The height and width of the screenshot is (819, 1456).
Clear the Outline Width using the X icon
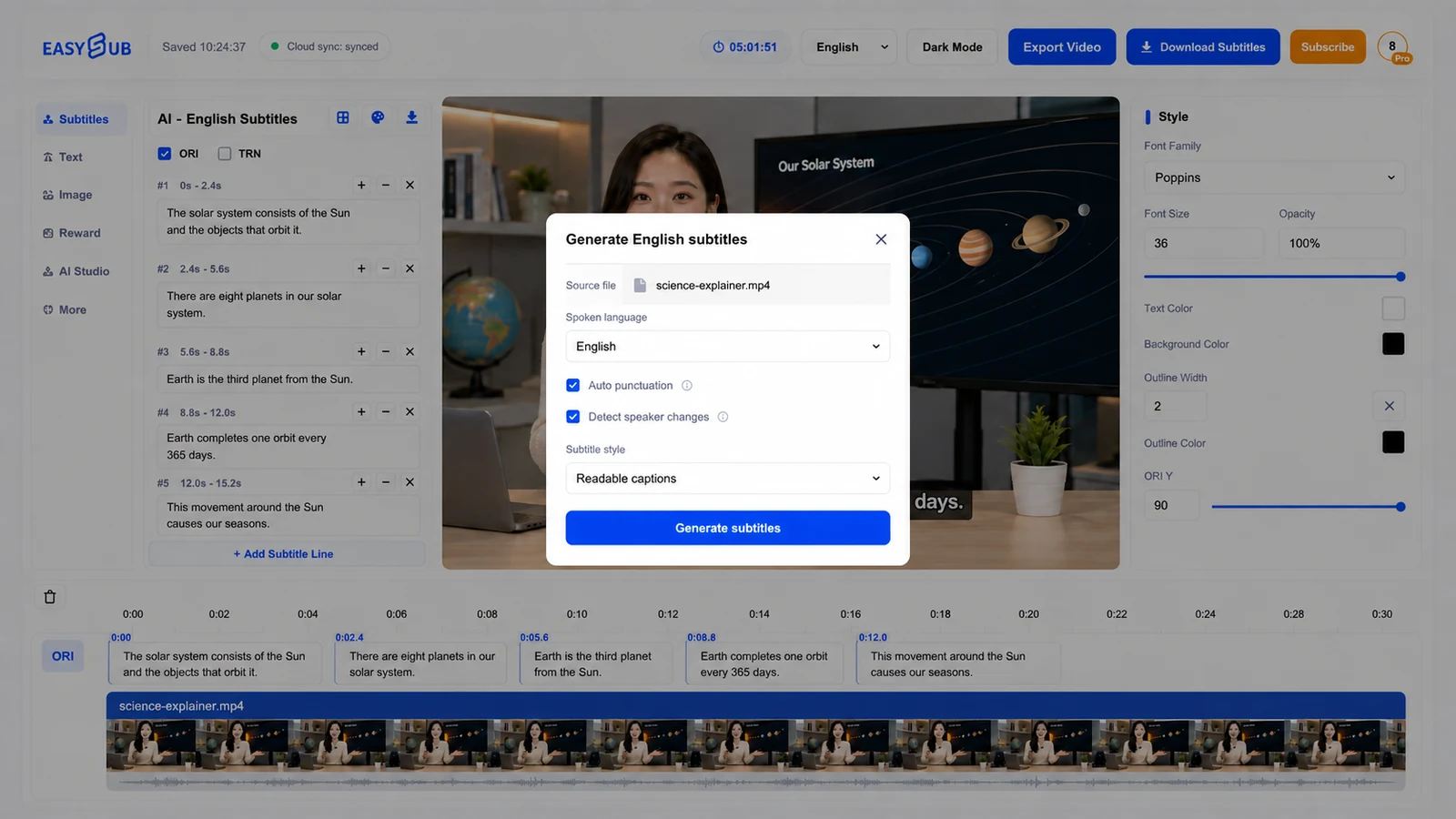pyautogui.click(x=1389, y=406)
